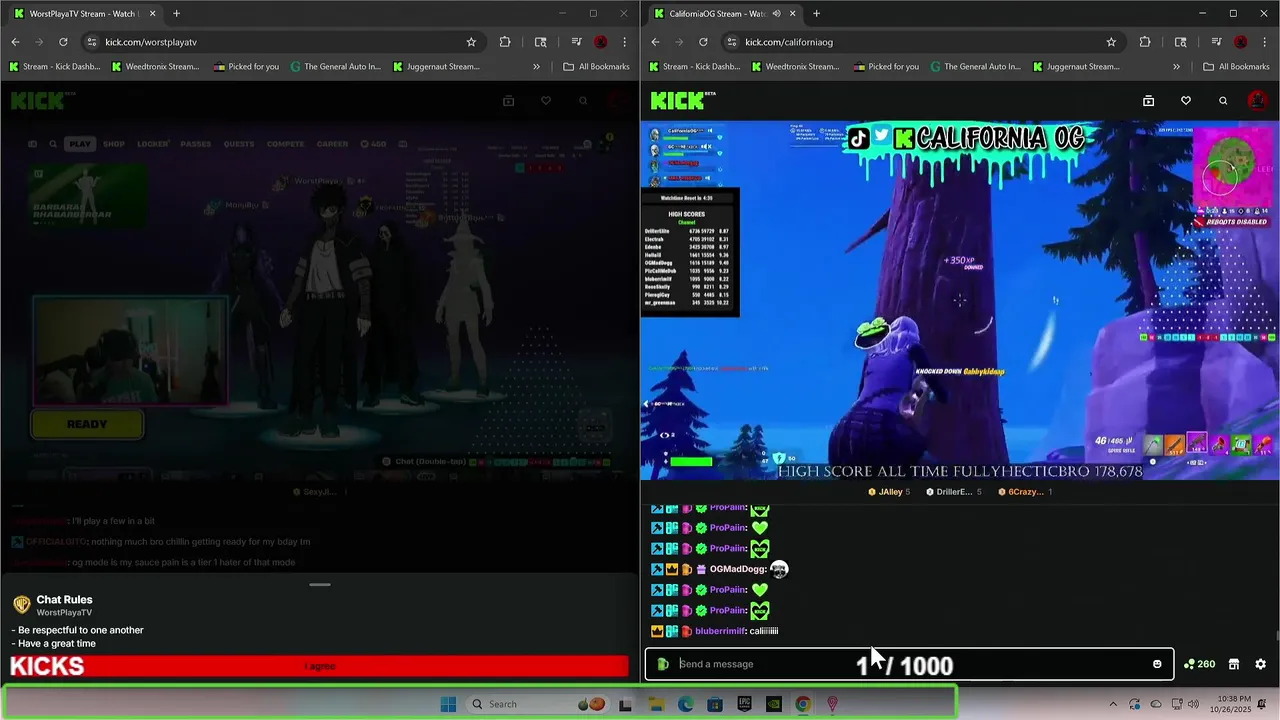Click DrillerE... top gifter entry
1280x720 pixels.
(954, 492)
